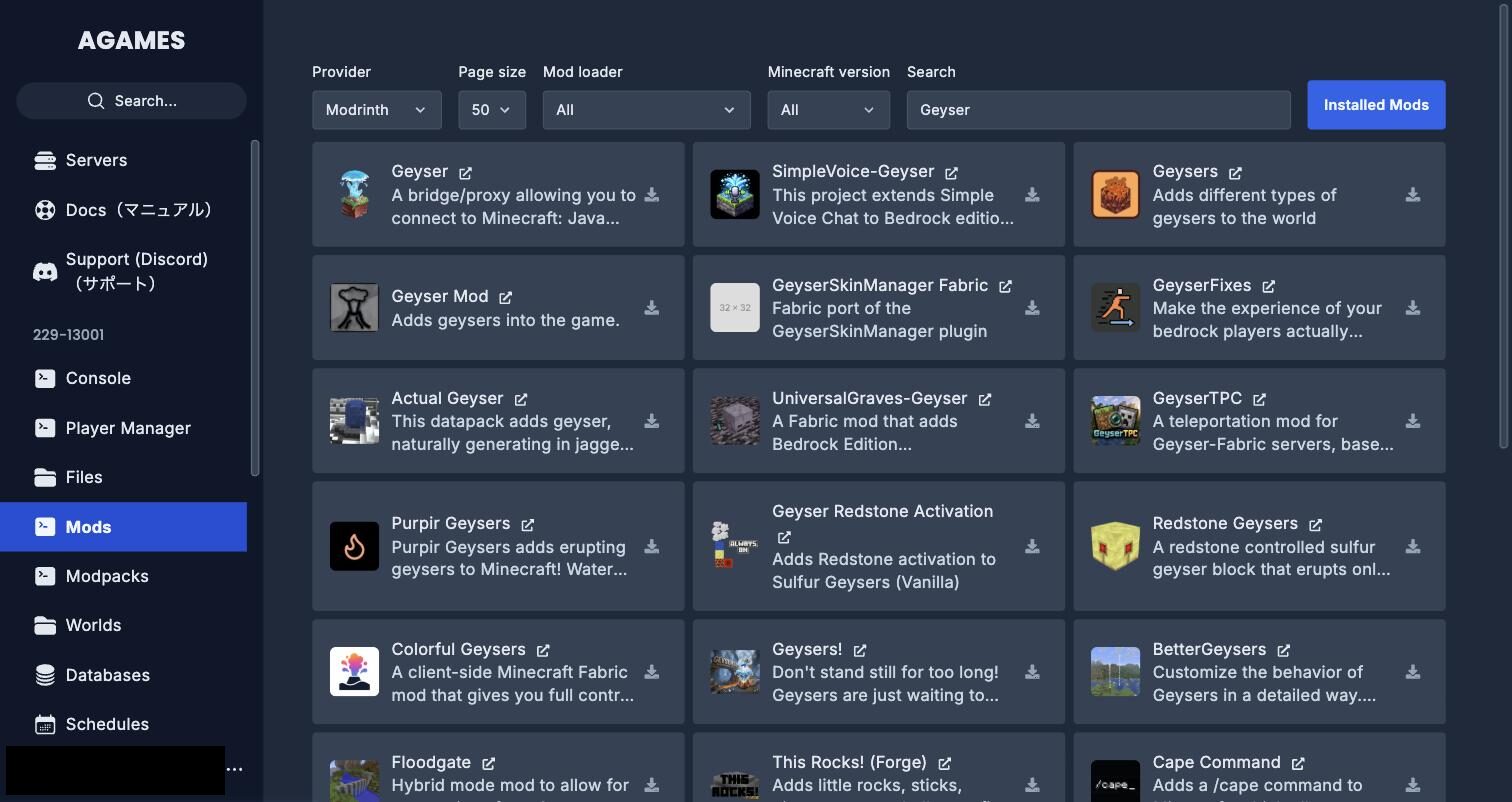Click the Installed Mods button
1512x802 pixels.
[1376, 105]
